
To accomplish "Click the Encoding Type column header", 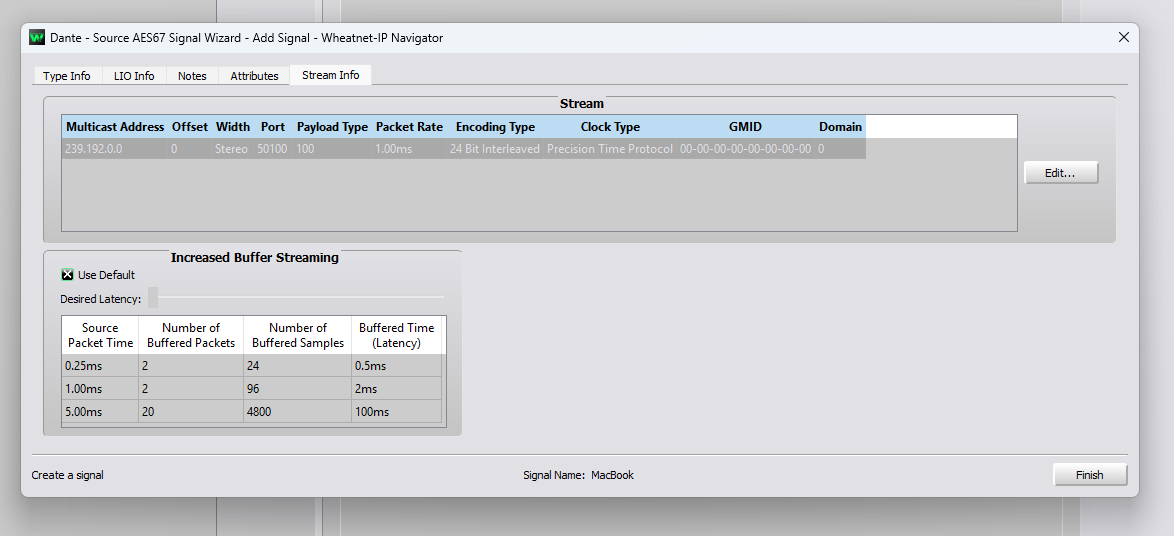I will 495,127.
